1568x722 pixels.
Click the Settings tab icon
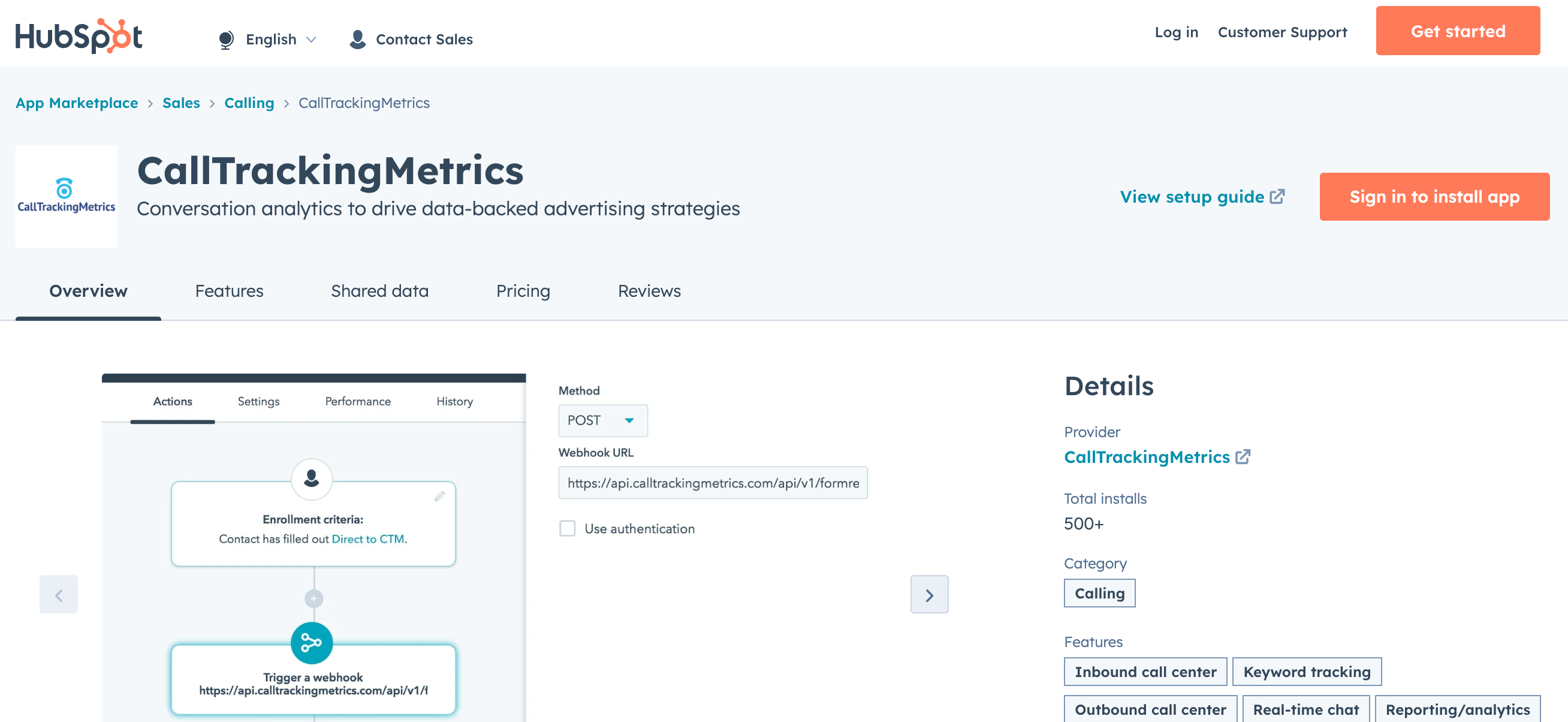click(258, 401)
